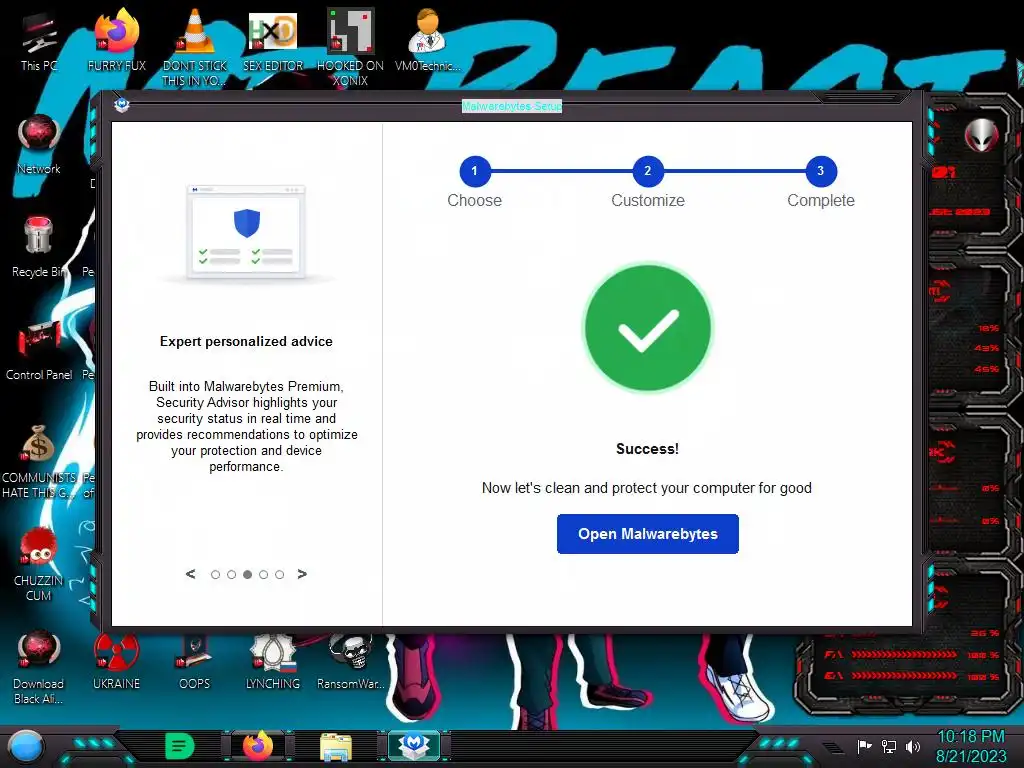
Task: Click the shield illustration thumbnail
Action: click(246, 232)
